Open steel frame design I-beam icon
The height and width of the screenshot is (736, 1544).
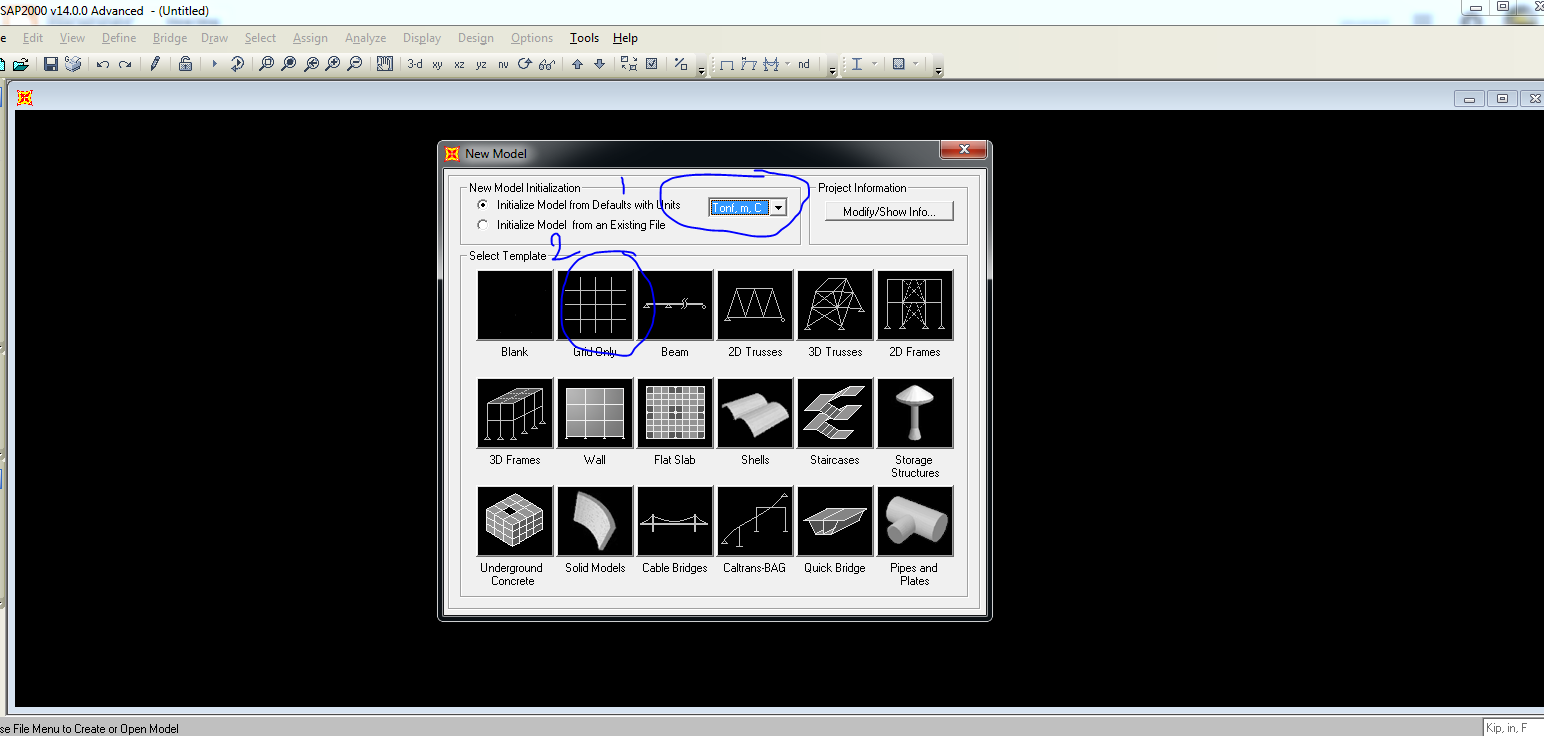click(857, 64)
